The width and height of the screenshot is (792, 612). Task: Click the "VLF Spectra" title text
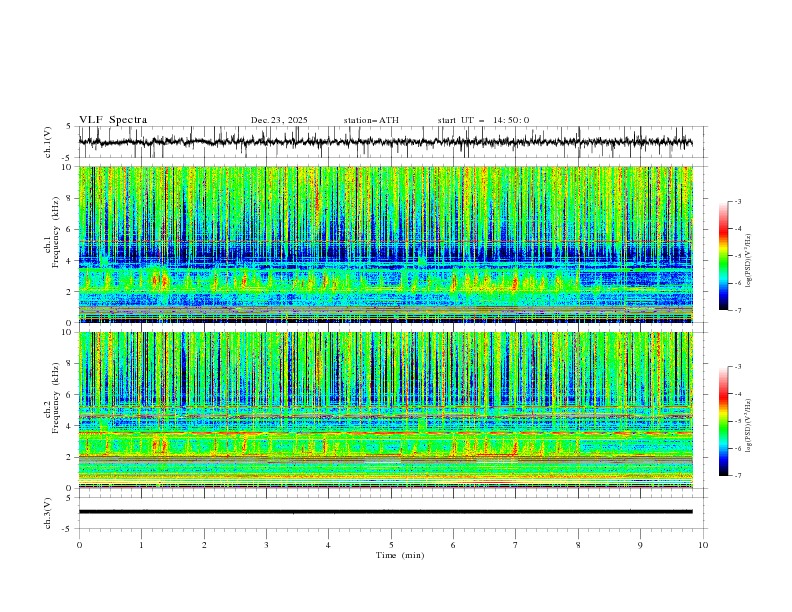[x=113, y=120]
